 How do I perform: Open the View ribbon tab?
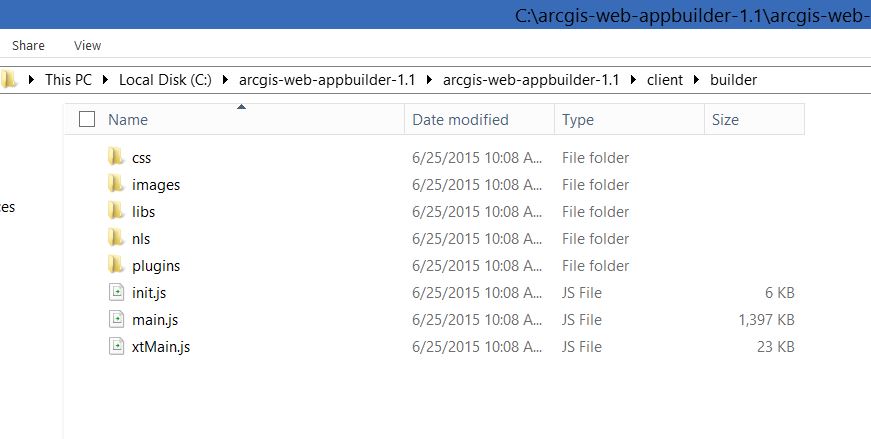click(x=88, y=45)
